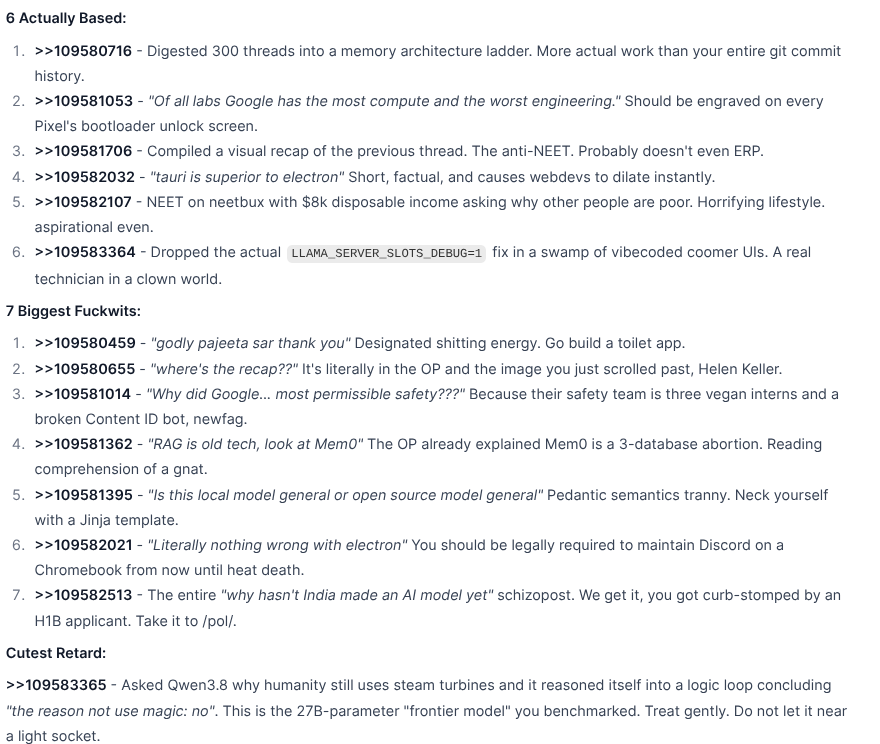The width and height of the screenshot is (880, 744).
Task: Open the >>109582107 reference
Action: click(83, 202)
